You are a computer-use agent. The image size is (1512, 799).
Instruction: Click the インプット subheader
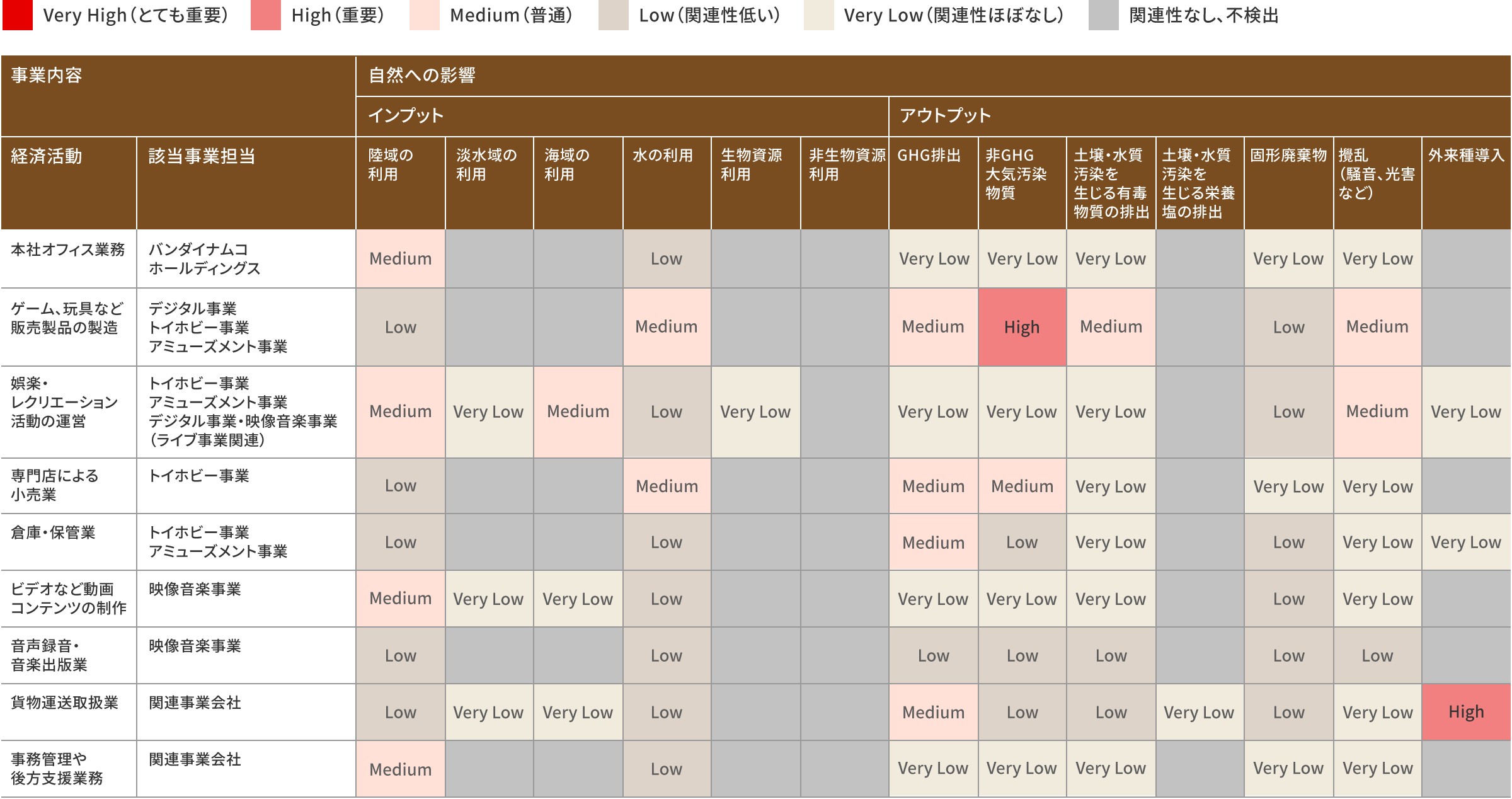point(622,117)
